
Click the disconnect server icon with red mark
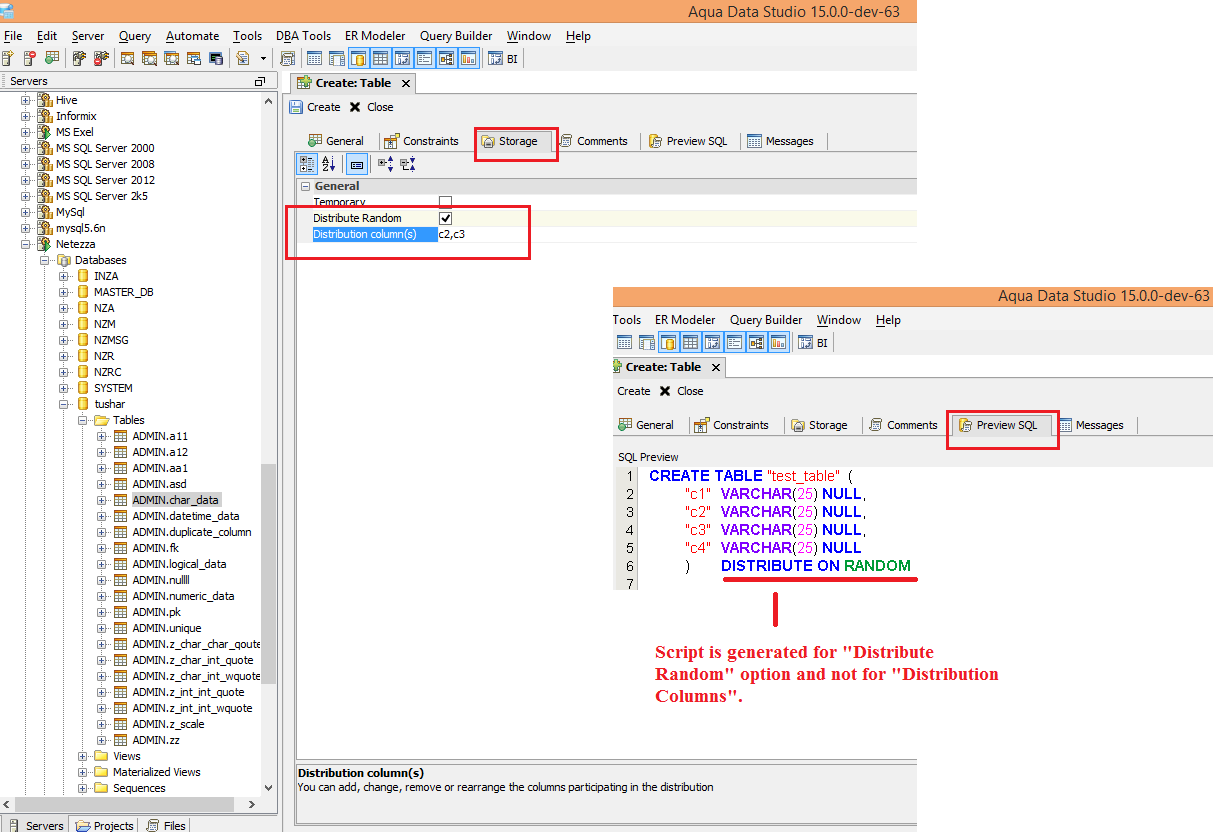coord(101,58)
